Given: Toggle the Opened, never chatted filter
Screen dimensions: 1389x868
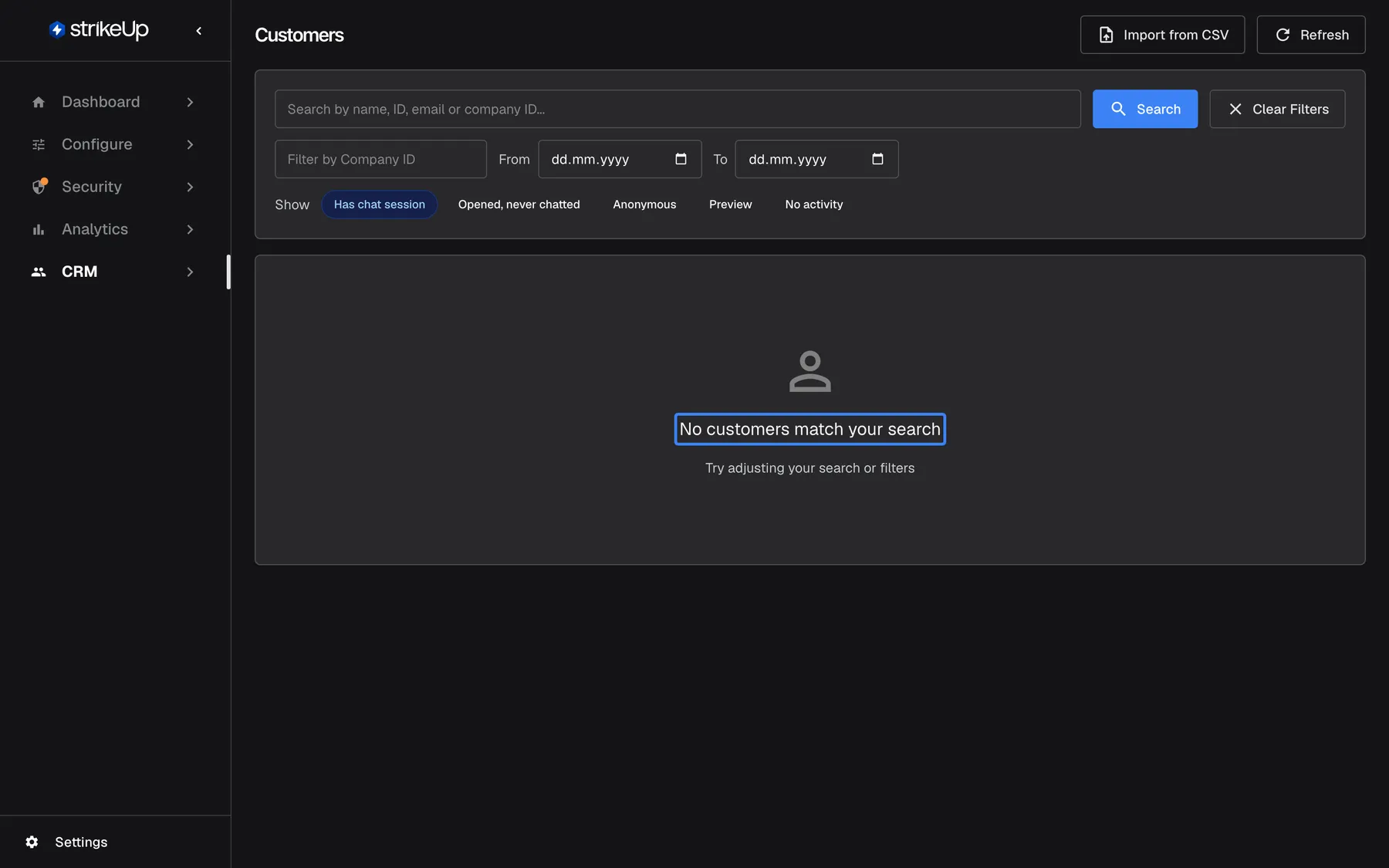Looking at the screenshot, I should (x=519, y=204).
